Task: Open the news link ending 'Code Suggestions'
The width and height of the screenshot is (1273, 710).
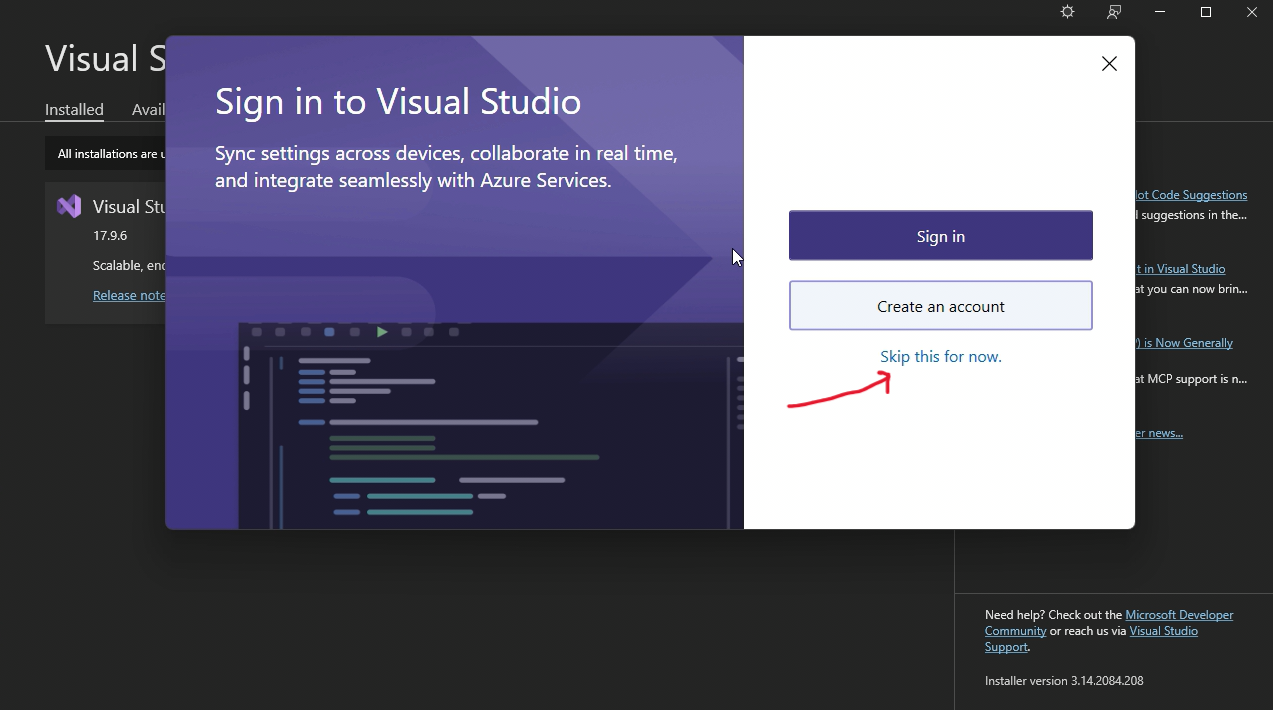Action: coord(1191,195)
